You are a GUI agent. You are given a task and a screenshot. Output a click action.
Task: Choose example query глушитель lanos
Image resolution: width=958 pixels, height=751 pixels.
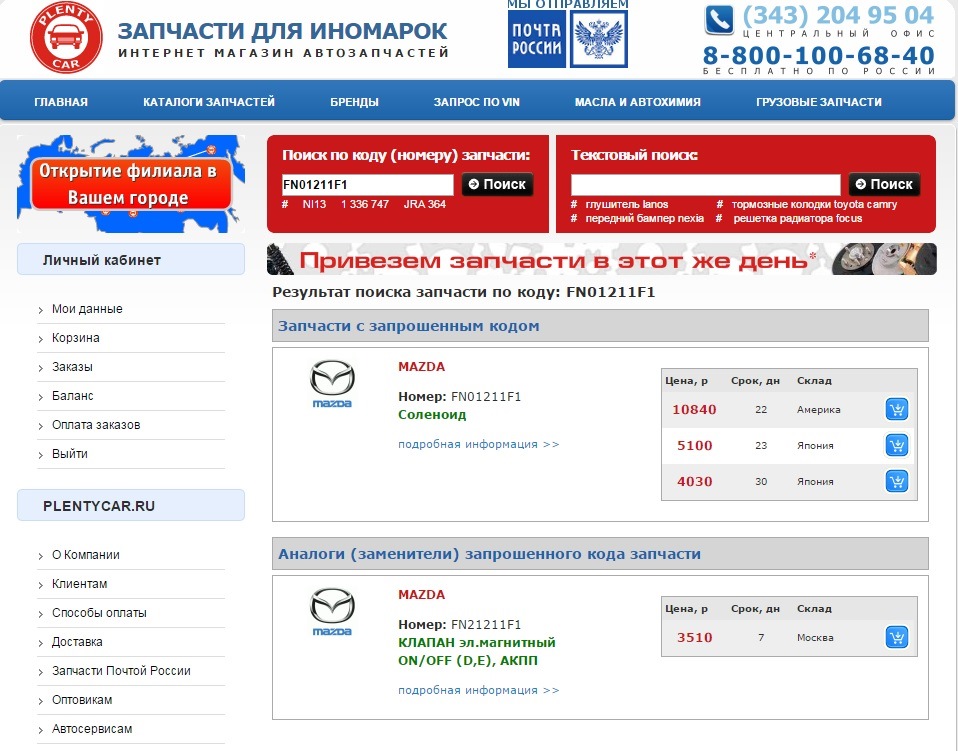626,204
